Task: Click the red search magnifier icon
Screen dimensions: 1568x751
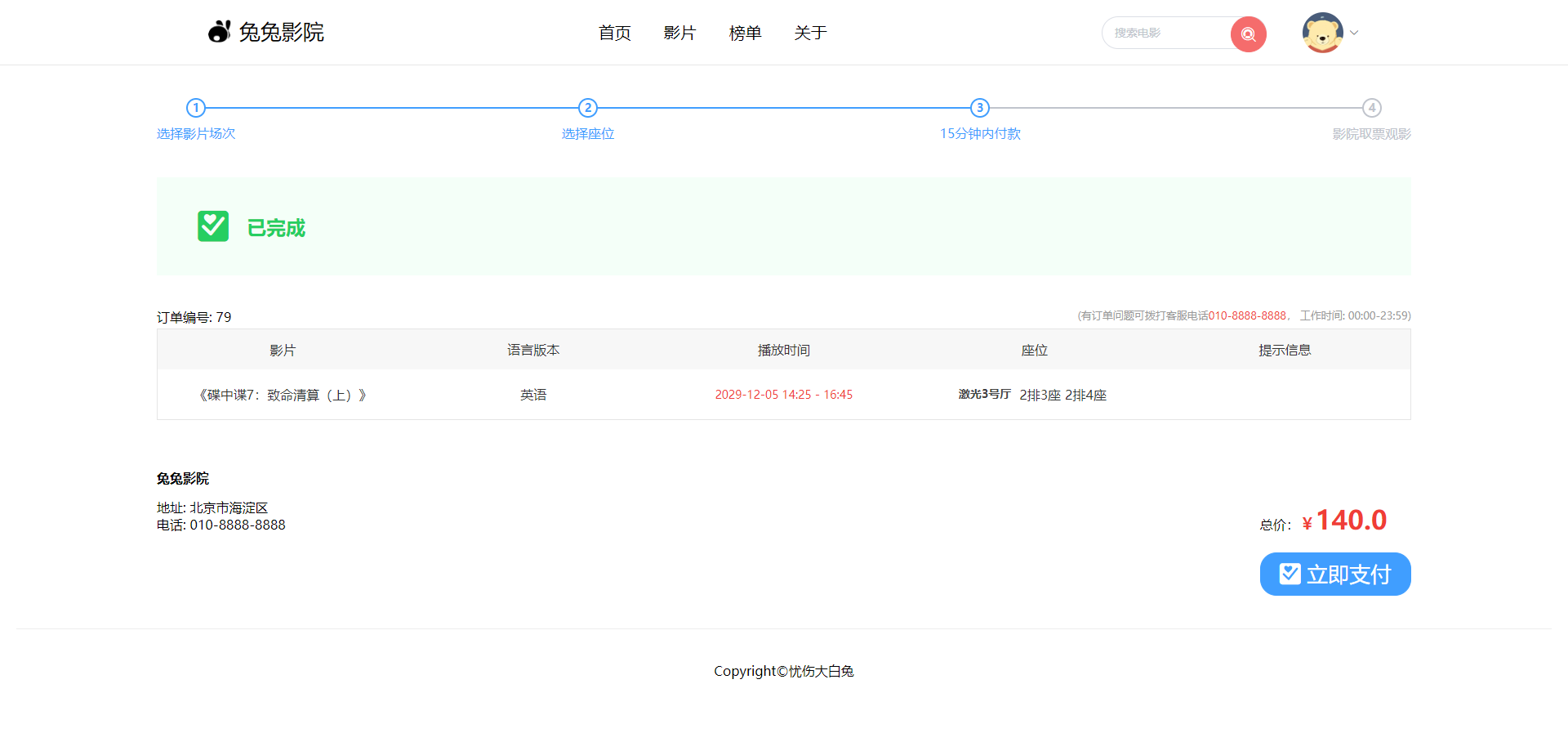Action: tap(1247, 34)
